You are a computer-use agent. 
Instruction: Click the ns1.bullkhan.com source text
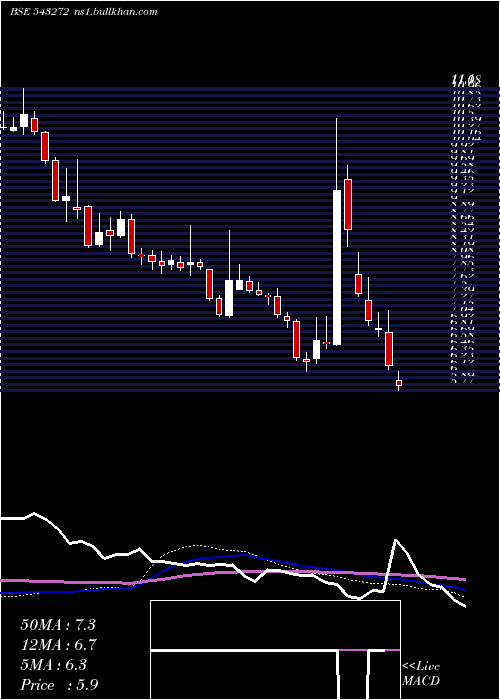pyautogui.click(x=115, y=12)
